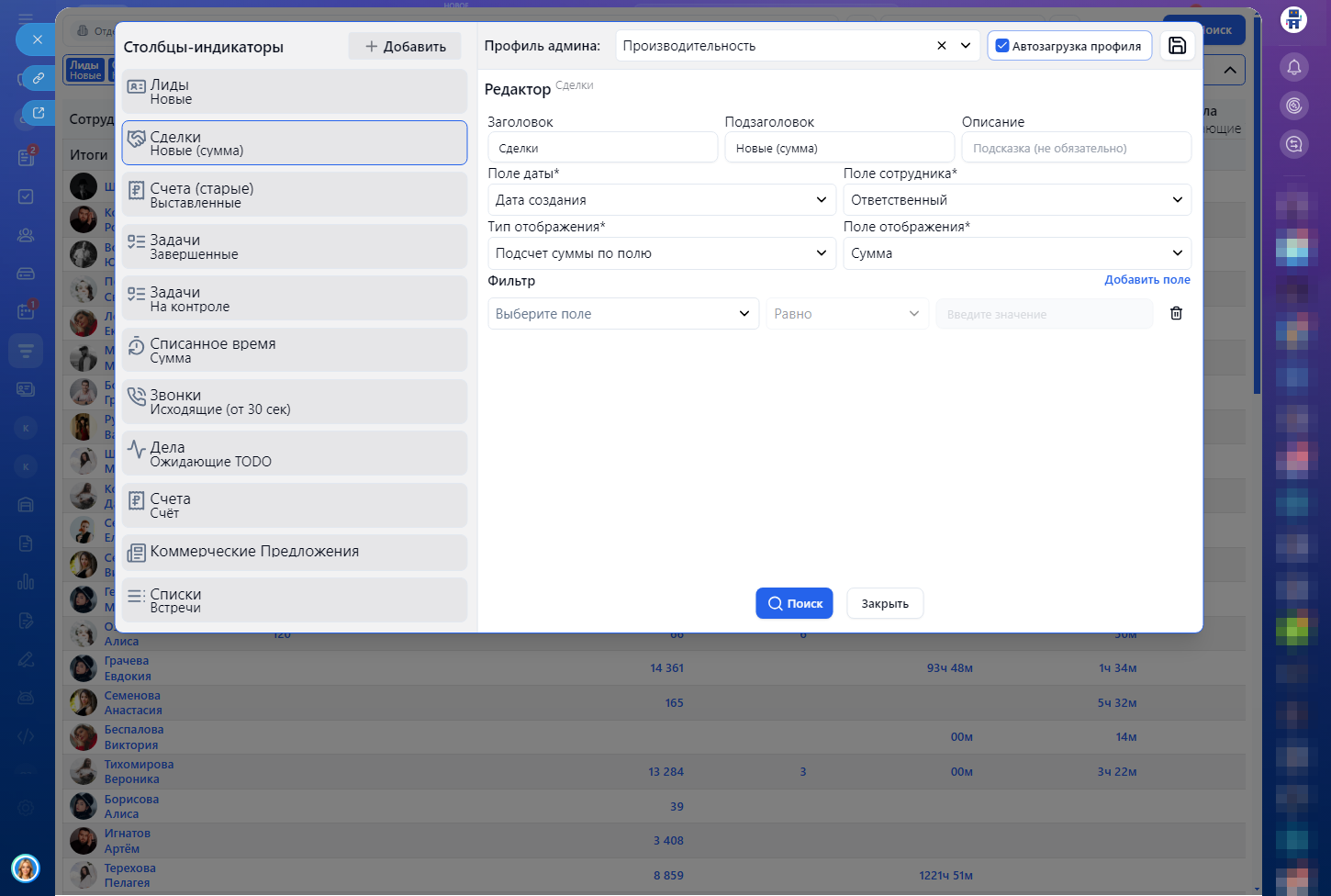
Task: Select the Списанное время indicator column
Action: tap(294, 351)
